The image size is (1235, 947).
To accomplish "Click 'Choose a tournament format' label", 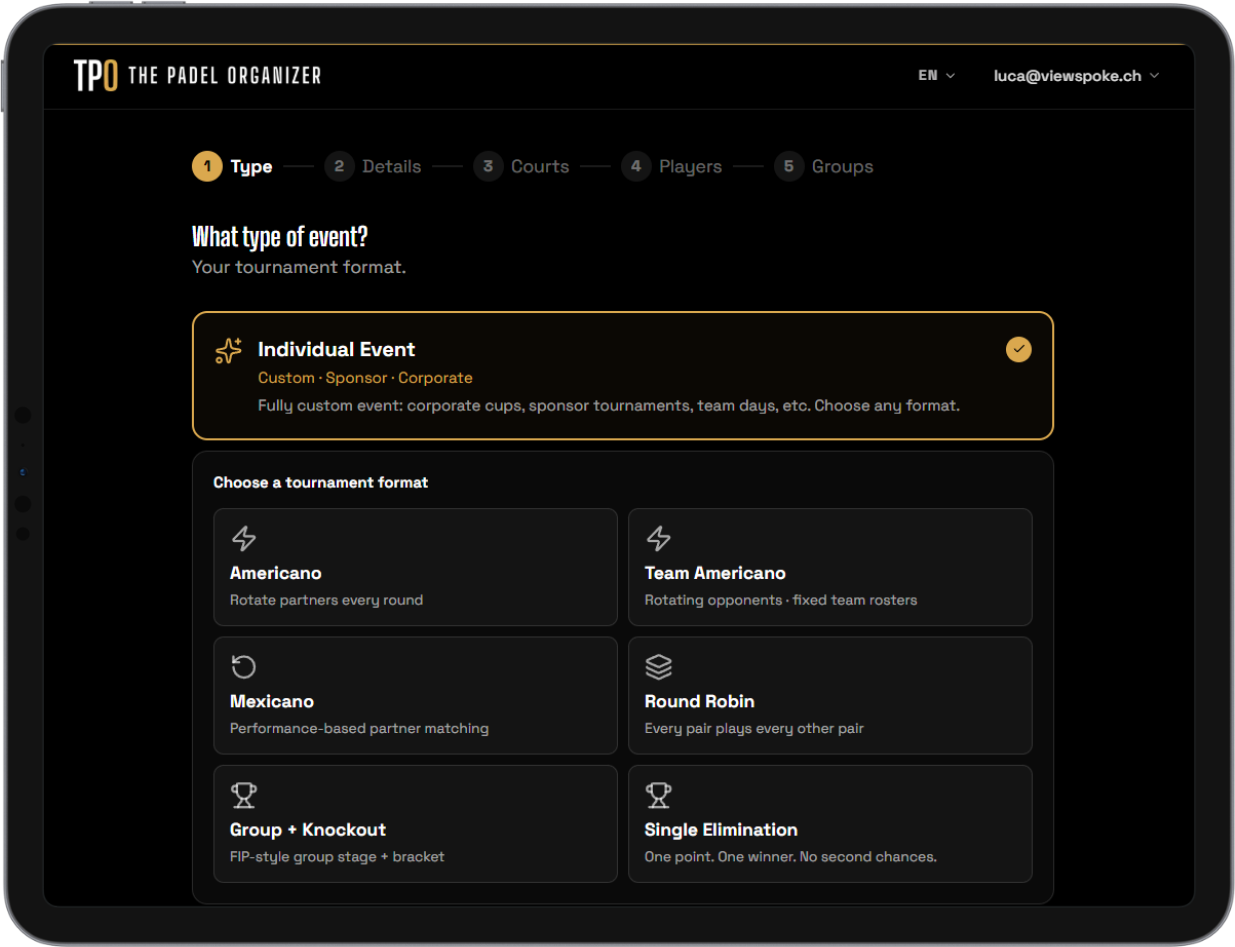I will tap(321, 482).
